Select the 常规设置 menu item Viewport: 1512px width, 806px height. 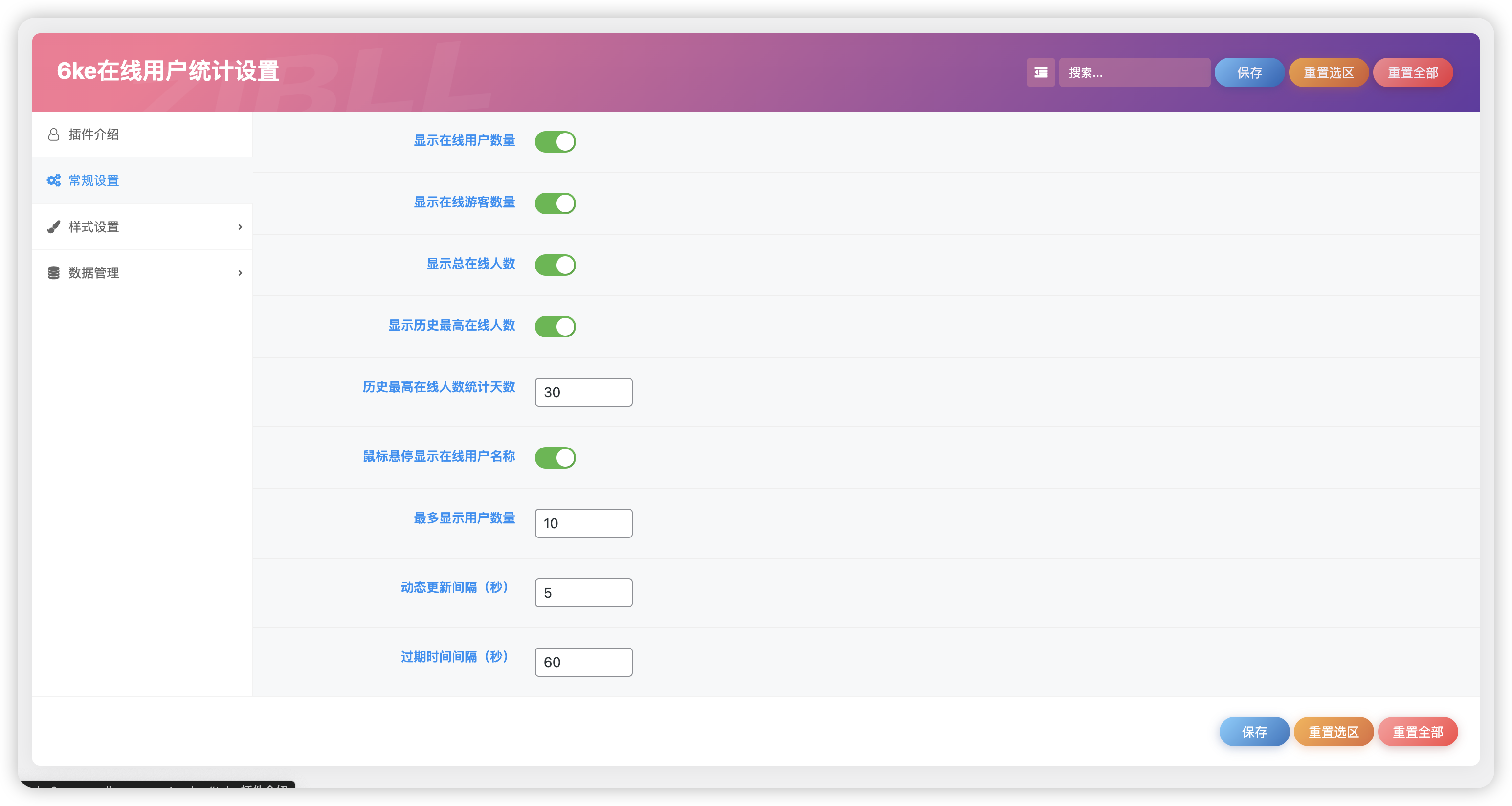coord(142,180)
